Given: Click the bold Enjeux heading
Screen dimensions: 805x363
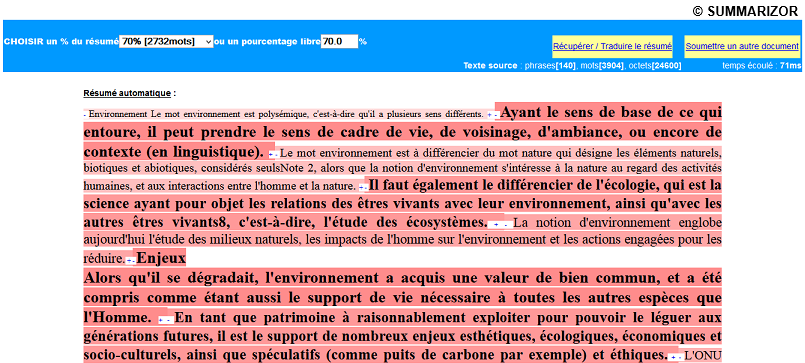Looking at the screenshot, I should pyautogui.click(x=161, y=258).
